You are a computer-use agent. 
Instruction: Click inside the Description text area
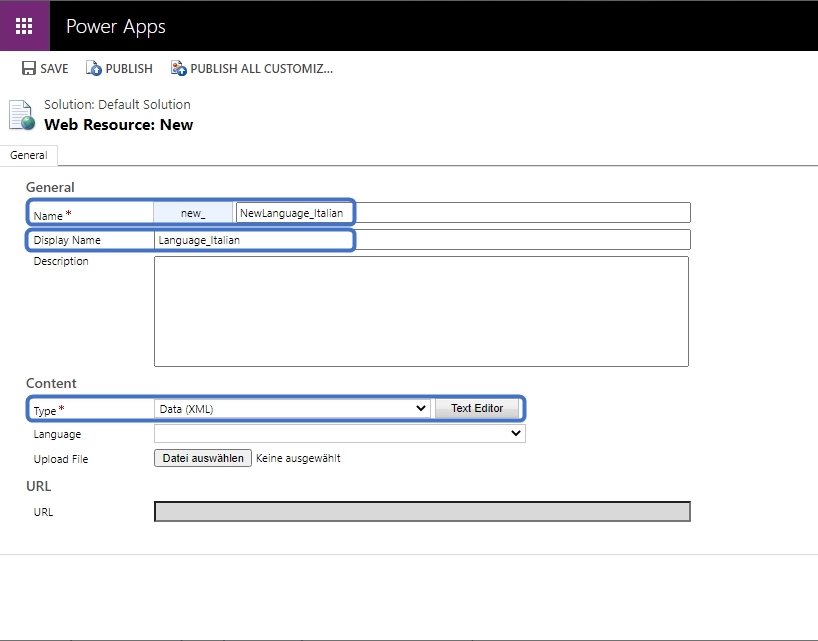(x=422, y=311)
